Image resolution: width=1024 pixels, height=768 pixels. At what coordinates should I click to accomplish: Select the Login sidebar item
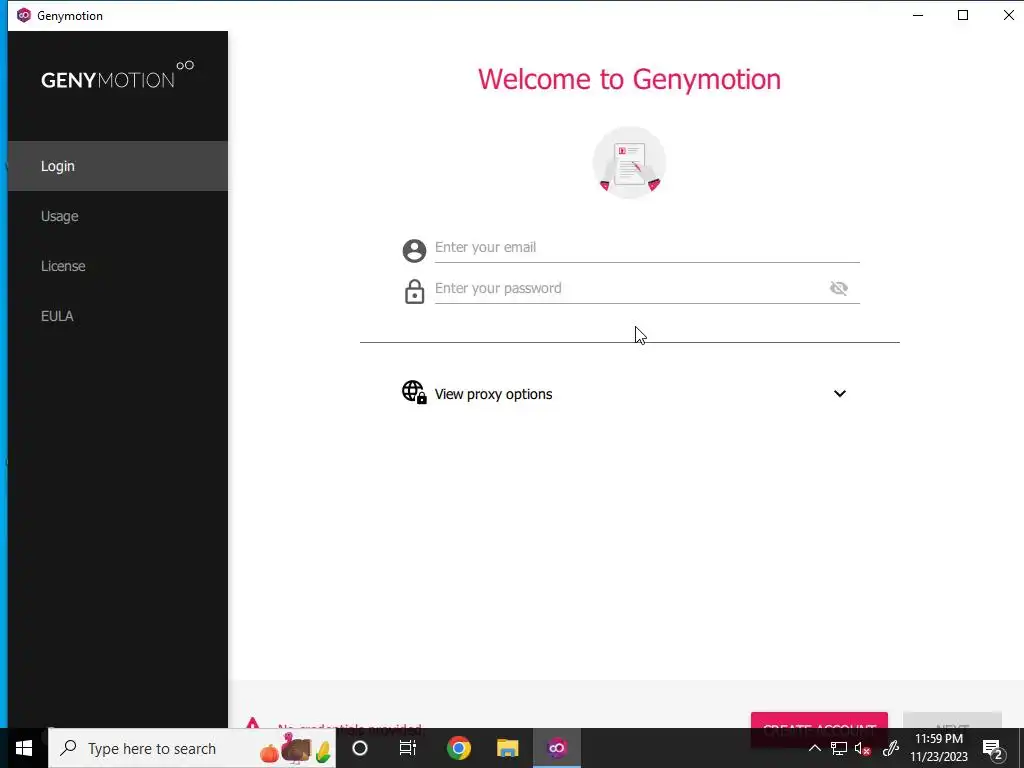click(118, 166)
